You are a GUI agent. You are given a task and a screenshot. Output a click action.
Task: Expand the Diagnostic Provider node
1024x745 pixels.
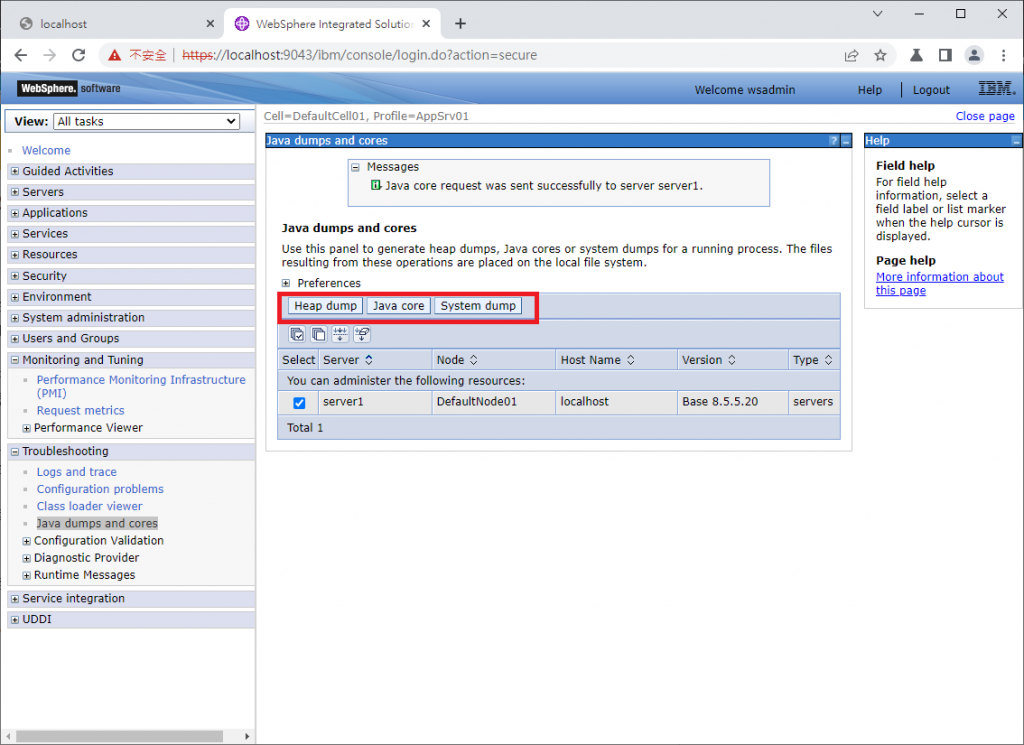(x=27, y=558)
